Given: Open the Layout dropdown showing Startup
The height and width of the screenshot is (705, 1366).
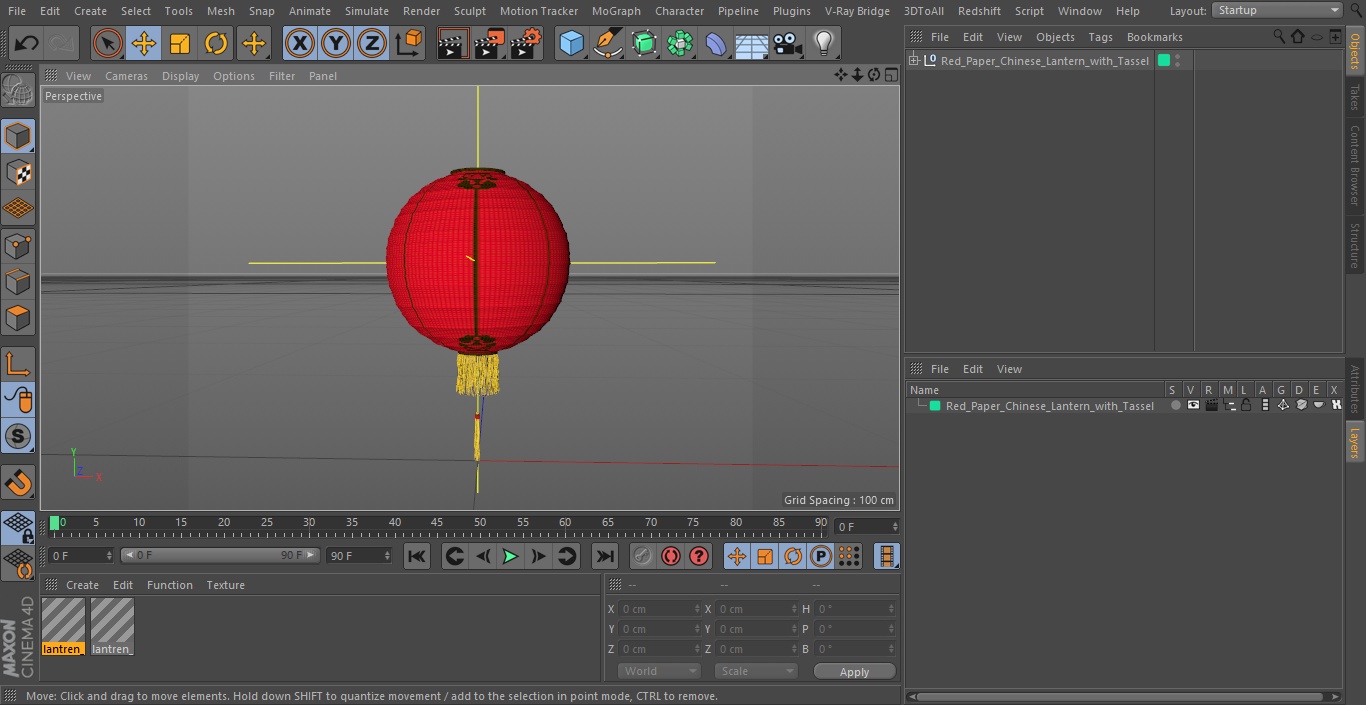Looking at the screenshot, I should [1277, 10].
